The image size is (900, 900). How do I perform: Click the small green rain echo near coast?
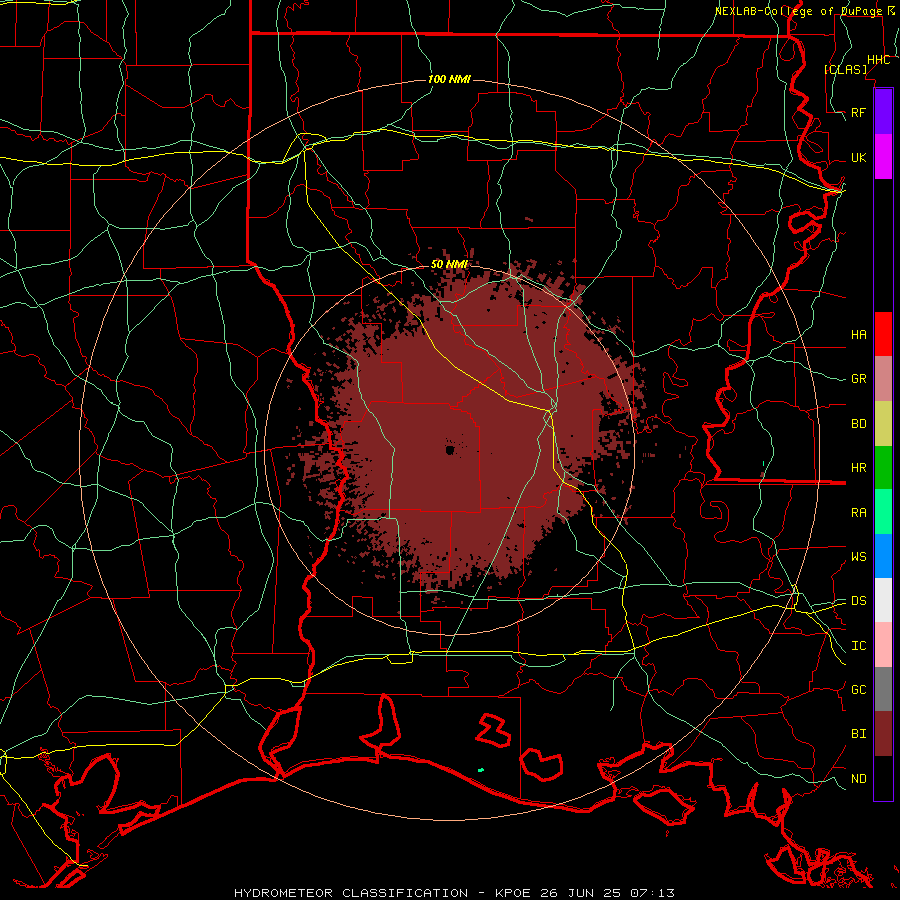coord(480,770)
